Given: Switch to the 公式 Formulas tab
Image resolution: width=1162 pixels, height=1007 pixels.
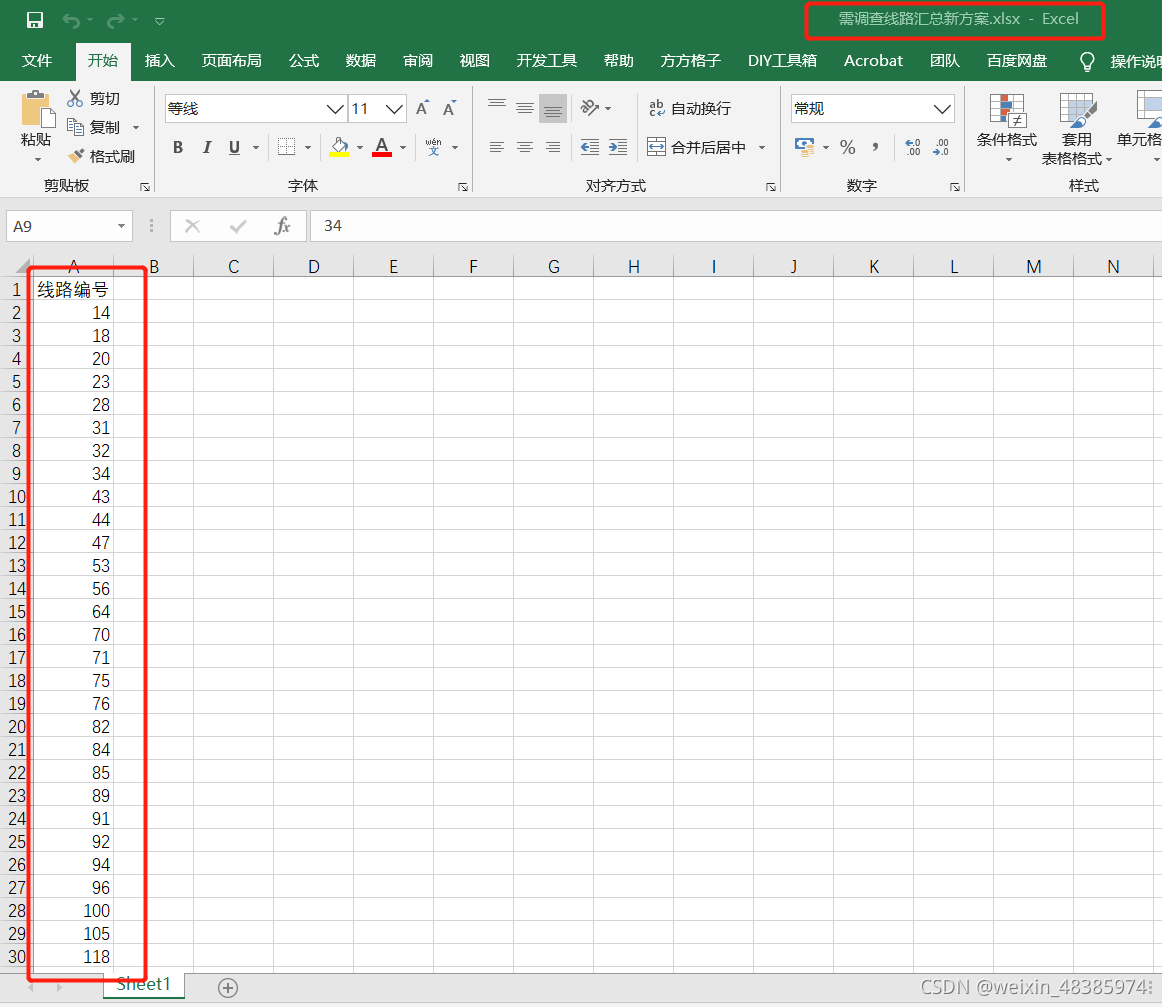Looking at the screenshot, I should [x=304, y=61].
